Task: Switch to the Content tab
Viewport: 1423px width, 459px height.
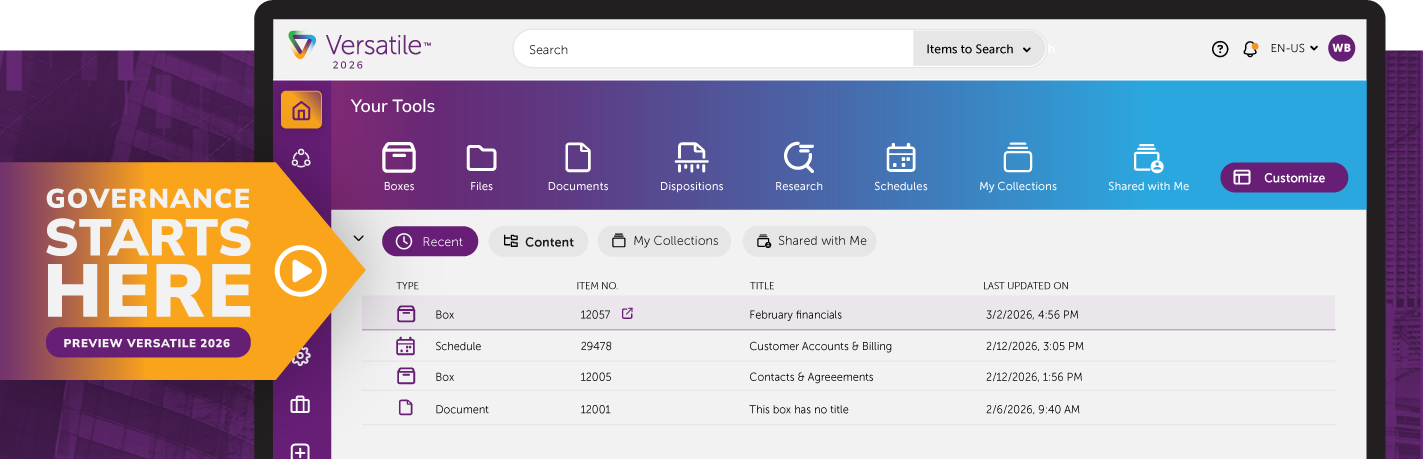Action: click(538, 241)
